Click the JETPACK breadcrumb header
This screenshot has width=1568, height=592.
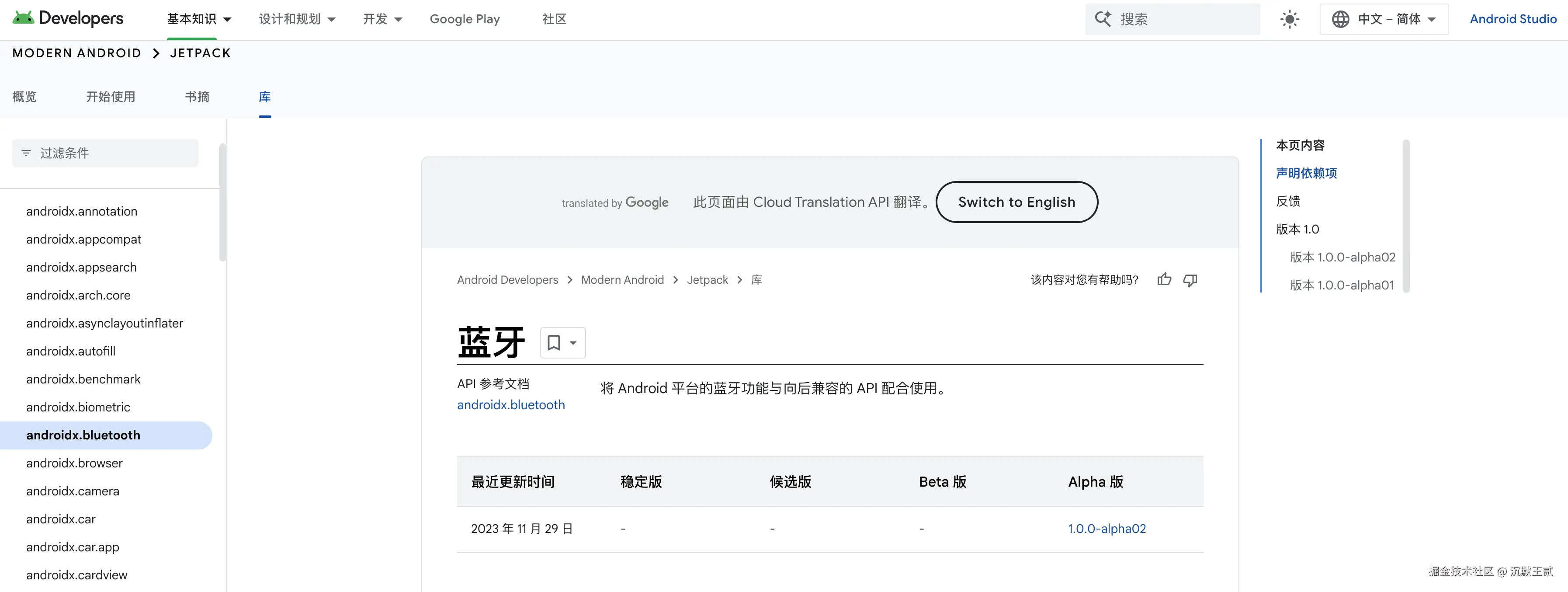pyautogui.click(x=201, y=53)
